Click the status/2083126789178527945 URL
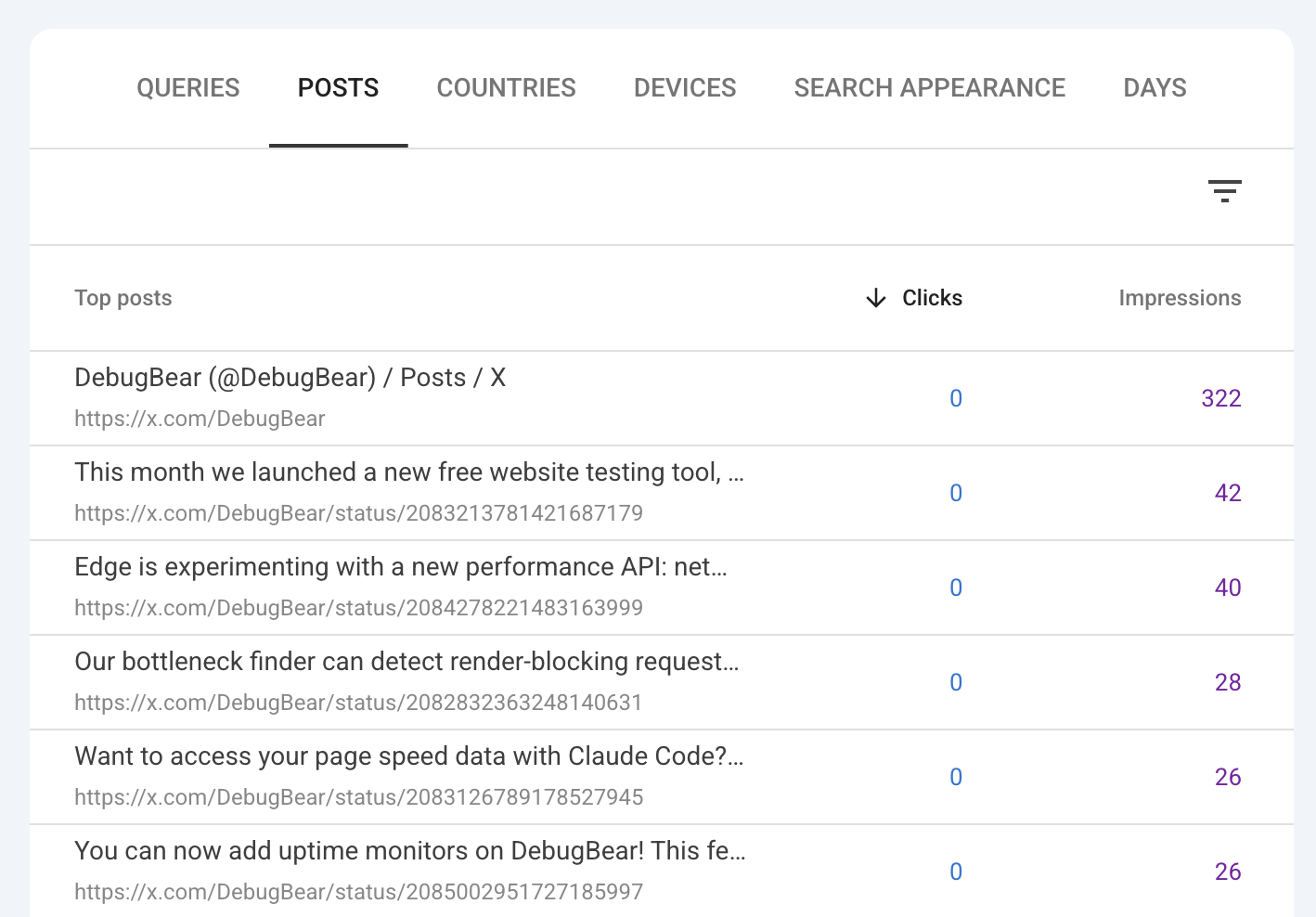 (358, 797)
